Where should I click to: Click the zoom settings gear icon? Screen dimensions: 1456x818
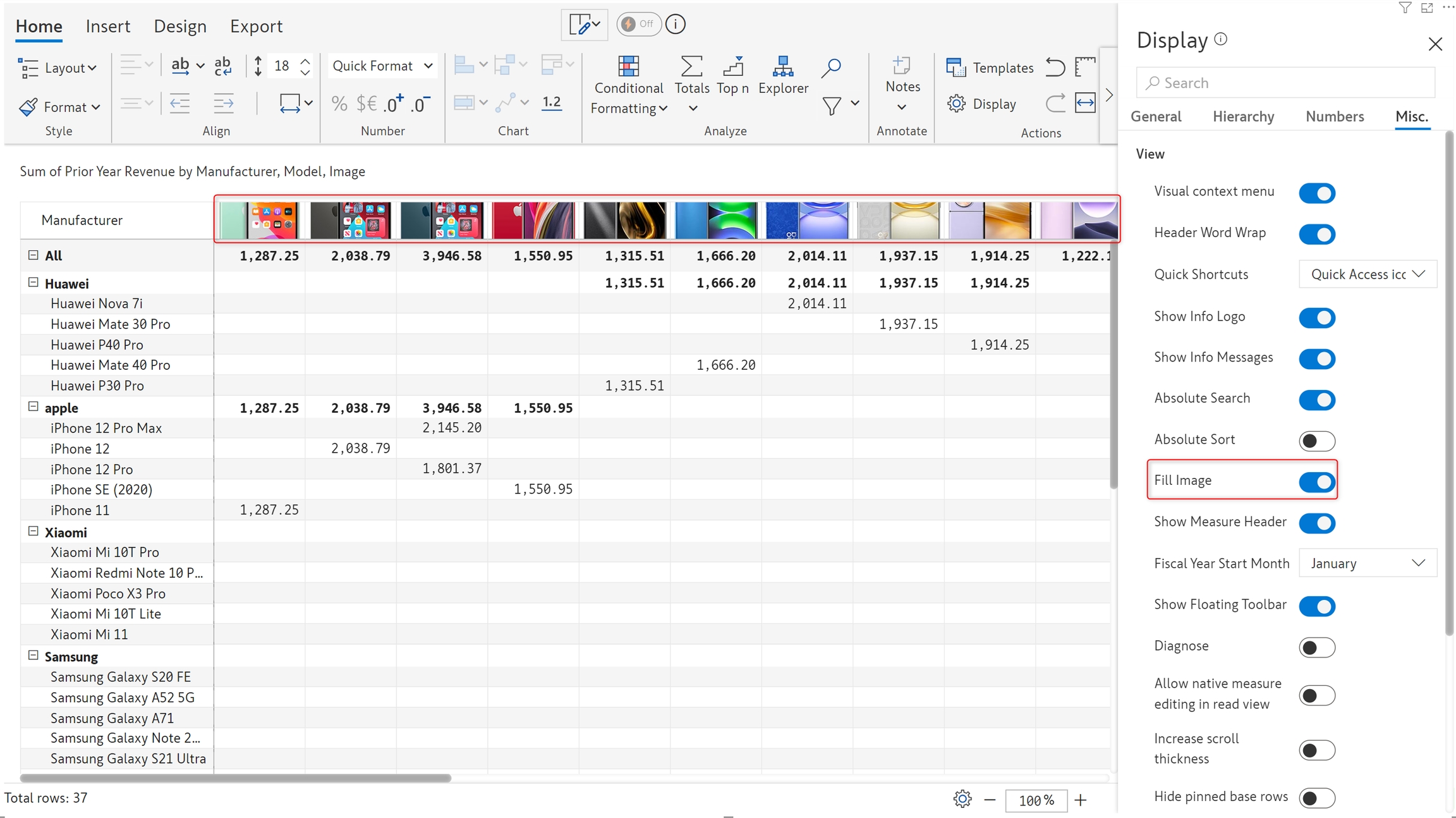pyautogui.click(x=962, y=799)
